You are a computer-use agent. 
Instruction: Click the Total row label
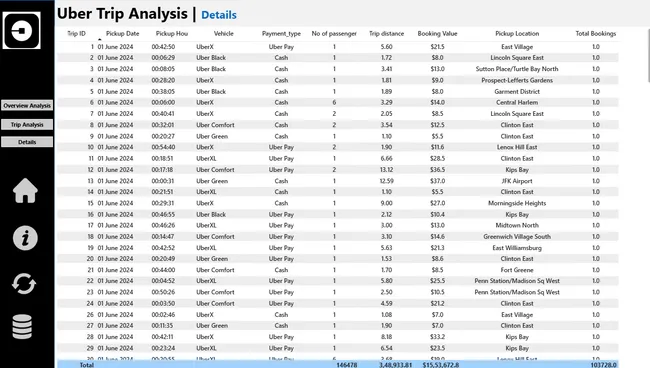(x=87, y=365)
